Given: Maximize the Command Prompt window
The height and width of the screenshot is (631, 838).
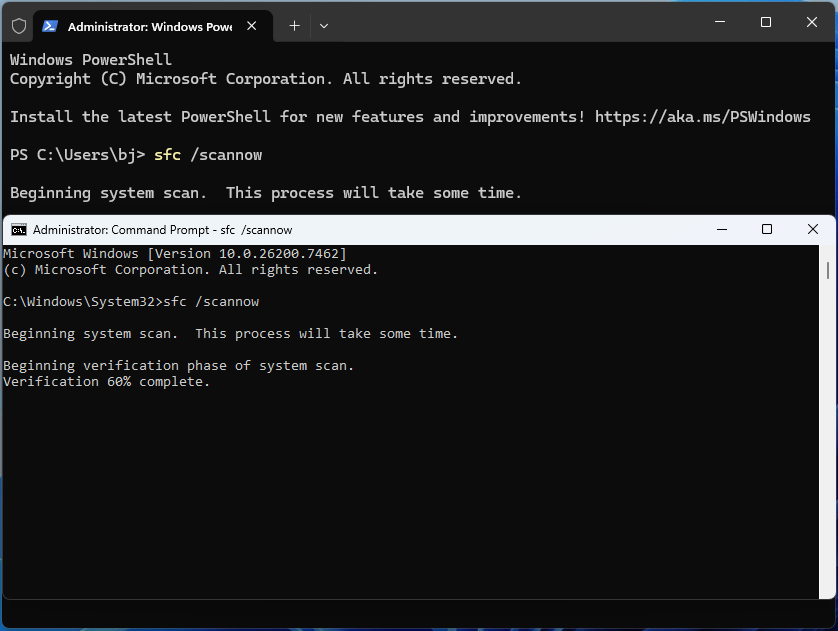Looking at the screenshot, I should [x=767, y=229].
